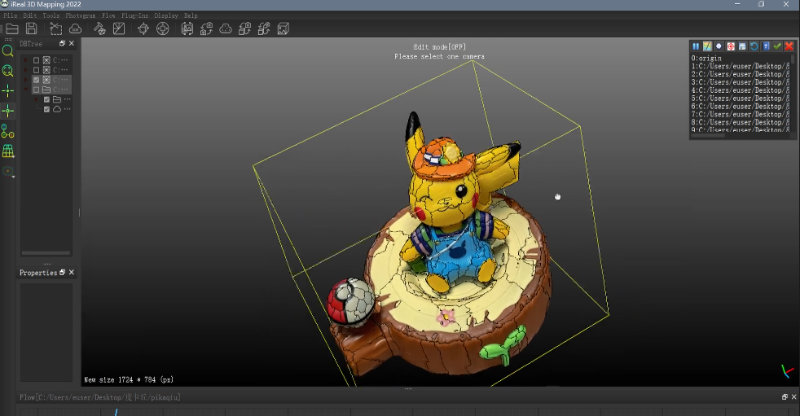Click the camera list horizontal scrollbar
This screenshot has height=416, width=800.
coord(708,135)
